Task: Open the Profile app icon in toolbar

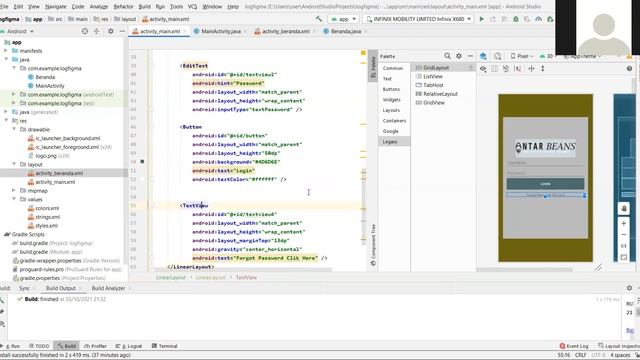Action: pyautogui.click(x=538, y=19)
